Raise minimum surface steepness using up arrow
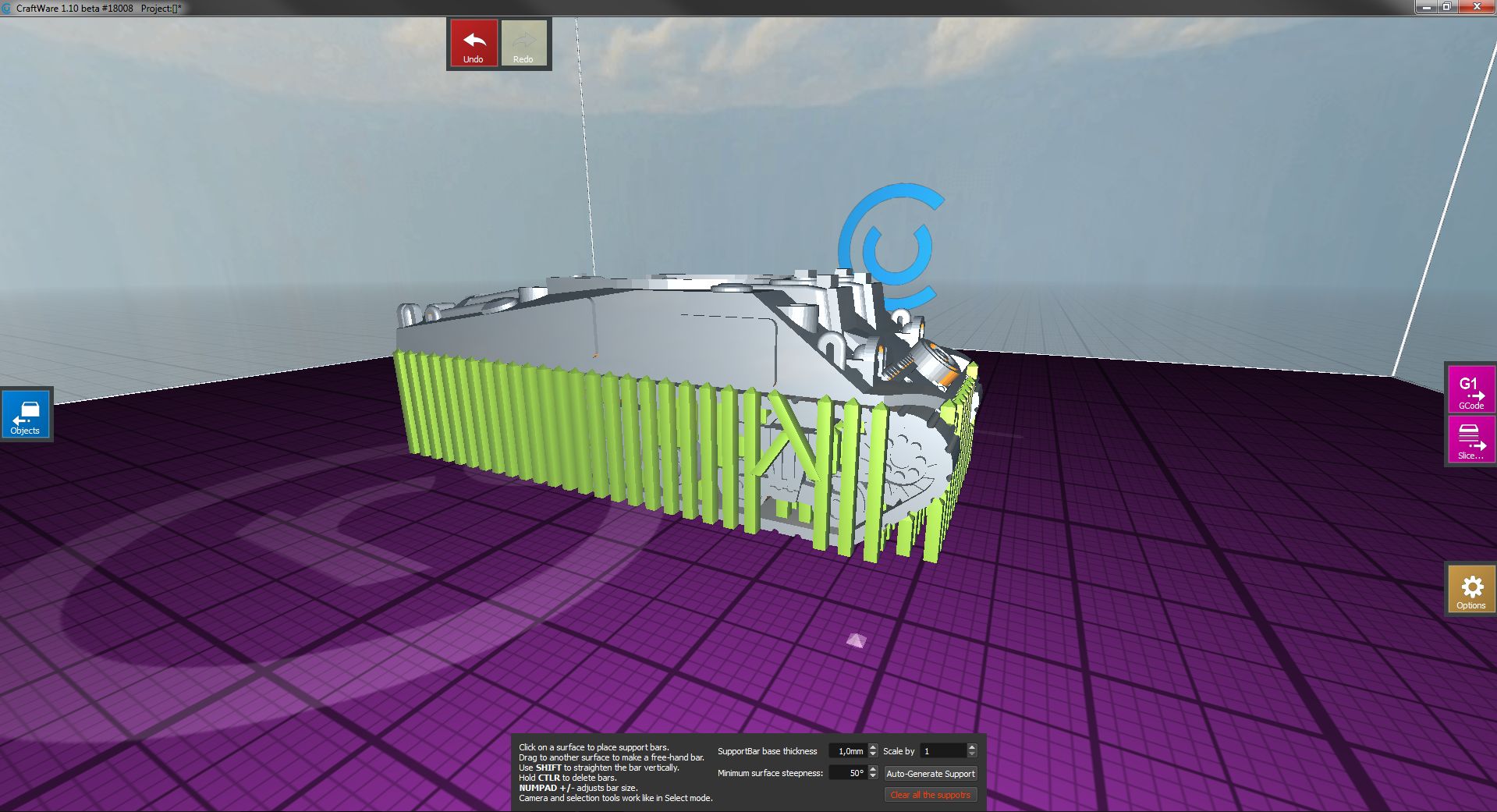This screenshot has height=812, width=1497. coord(873,769)
